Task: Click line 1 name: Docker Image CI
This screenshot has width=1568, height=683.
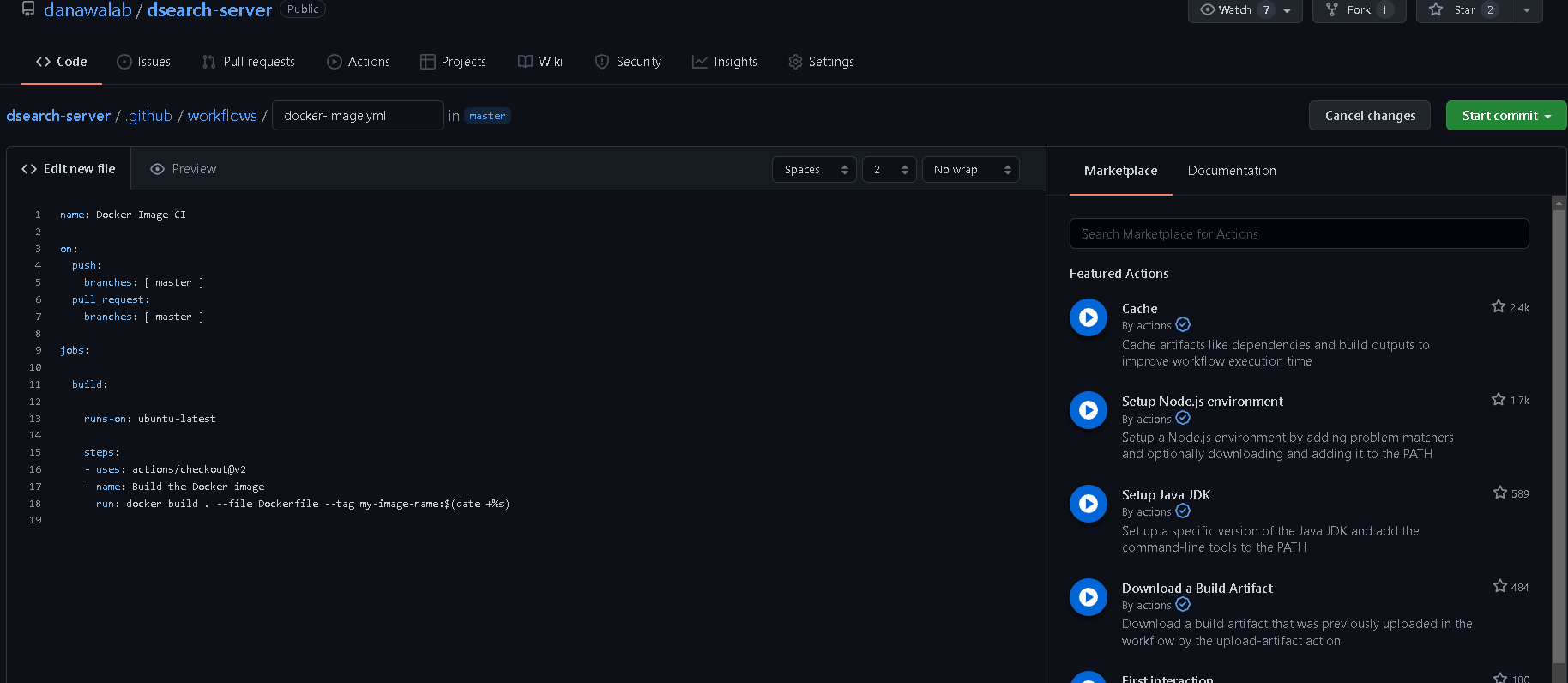Action: (123, 215)
